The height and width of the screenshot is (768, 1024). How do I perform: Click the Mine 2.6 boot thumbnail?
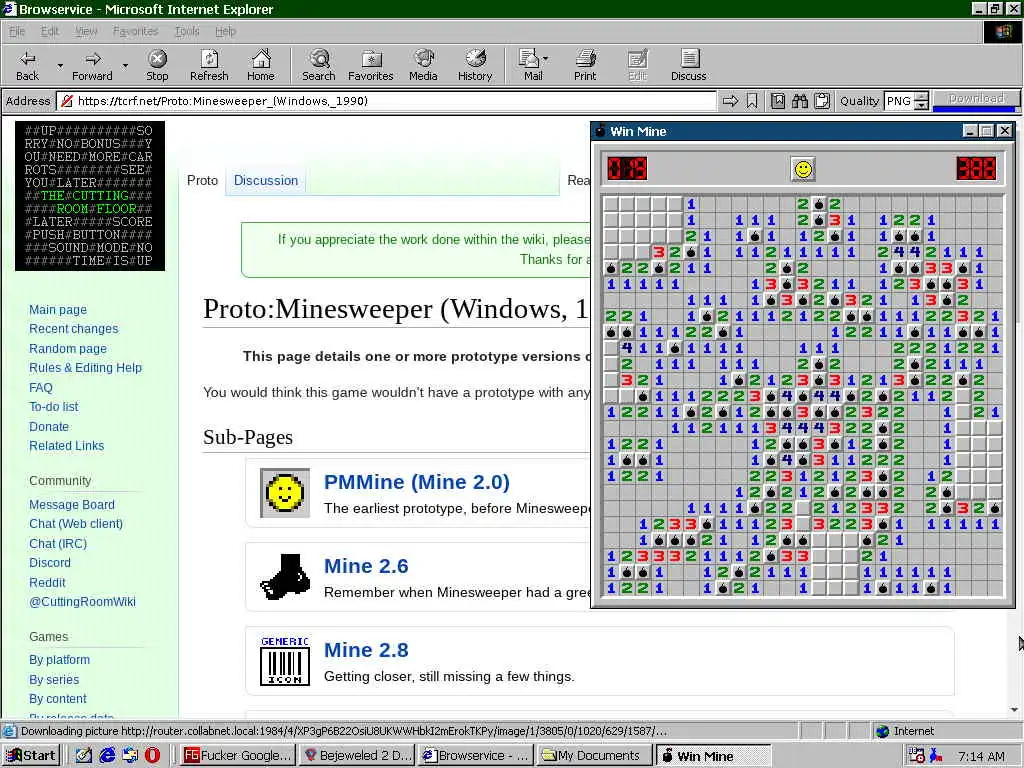tap(285, 576)
